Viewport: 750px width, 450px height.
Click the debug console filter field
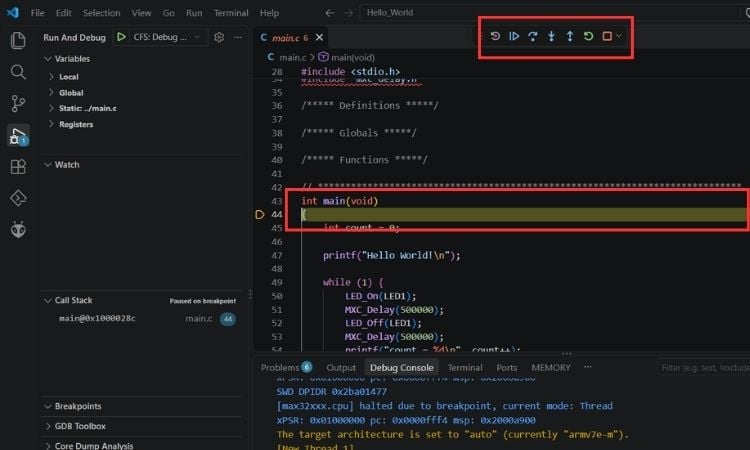click(x=704, y=367)
